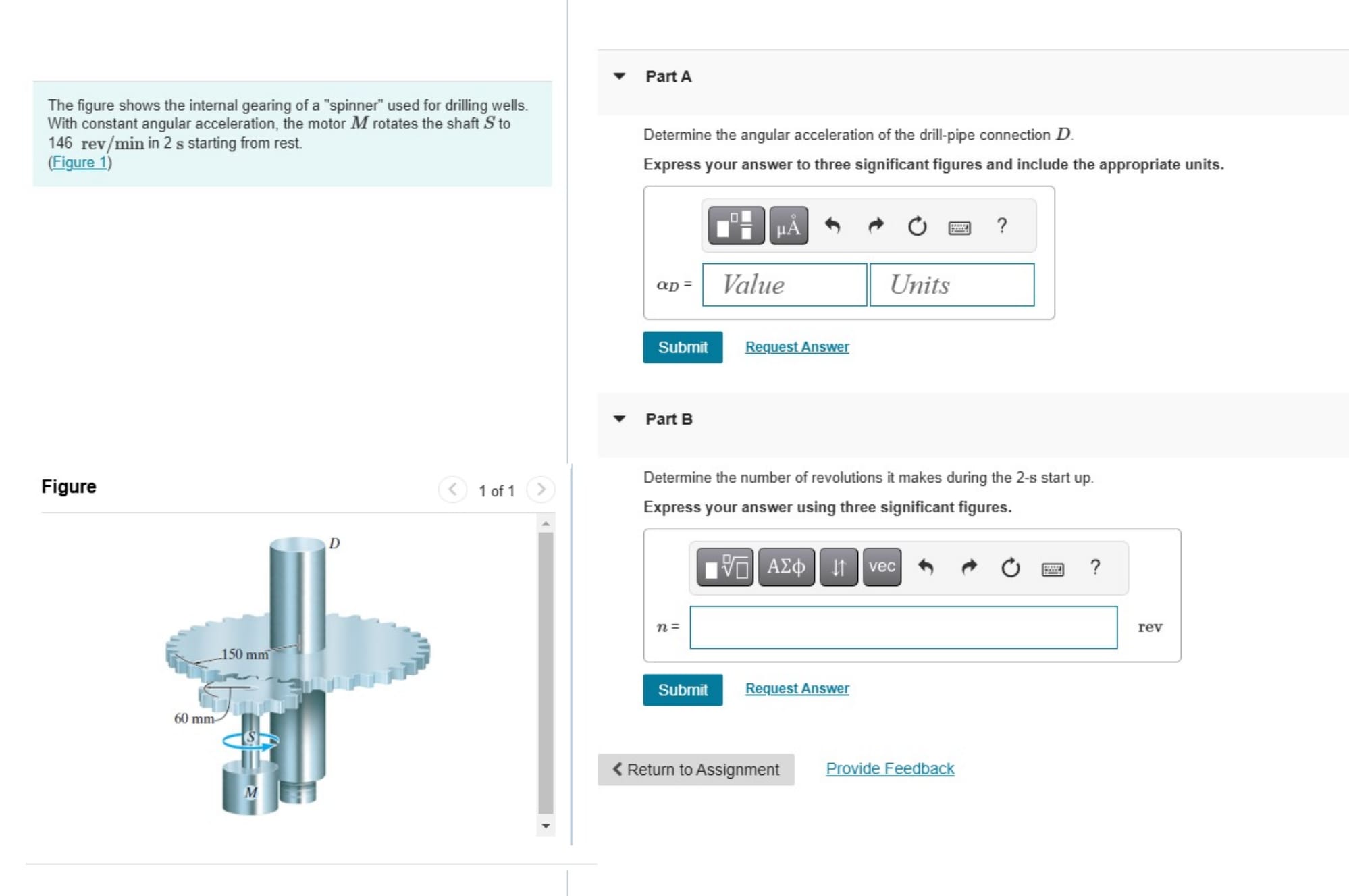1349x896 pixels.
Task: Collapse the Part A section
Action: pos(619,76)
